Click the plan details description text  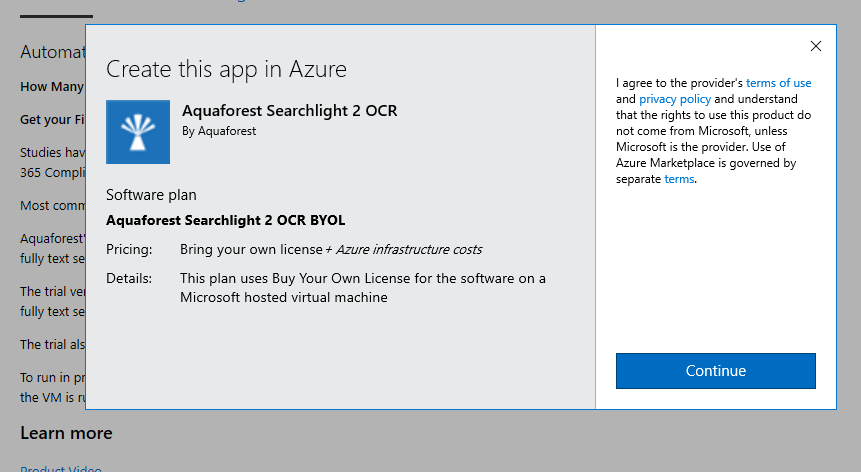pos(362,288)
